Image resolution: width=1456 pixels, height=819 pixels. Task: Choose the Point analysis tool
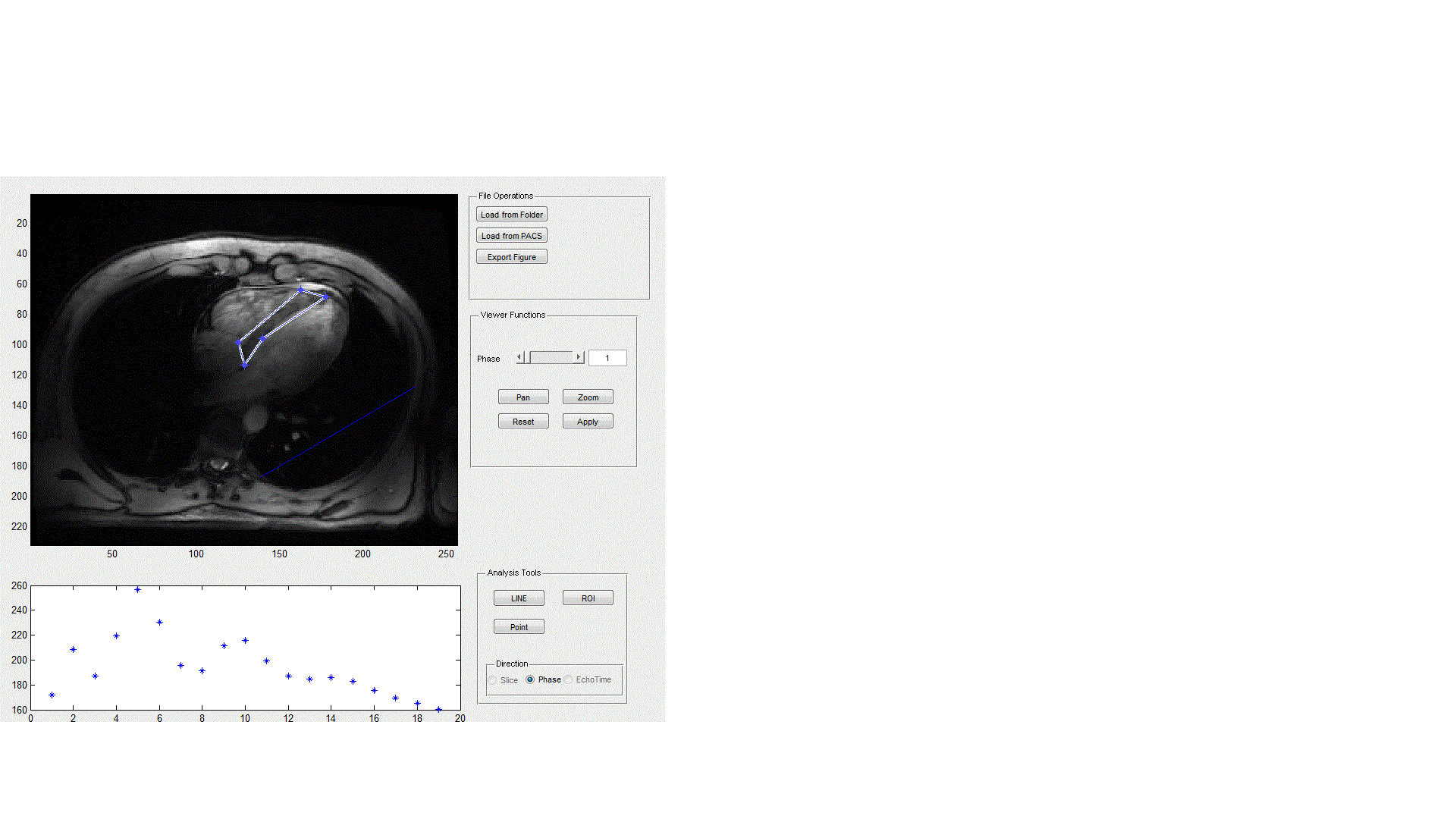point(519,627)
